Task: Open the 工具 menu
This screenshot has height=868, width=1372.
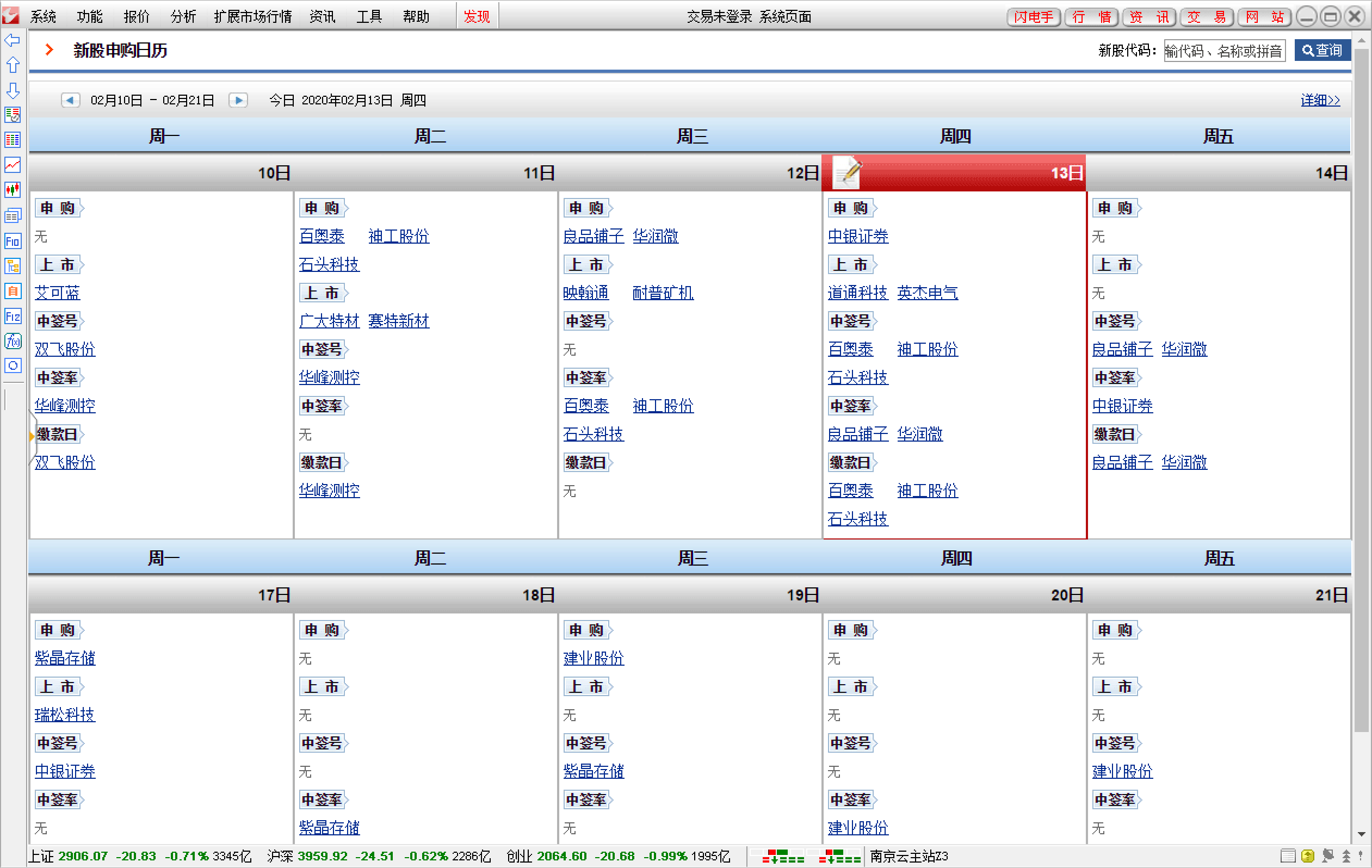Action: pyautogui.click(x=369, y=16)
